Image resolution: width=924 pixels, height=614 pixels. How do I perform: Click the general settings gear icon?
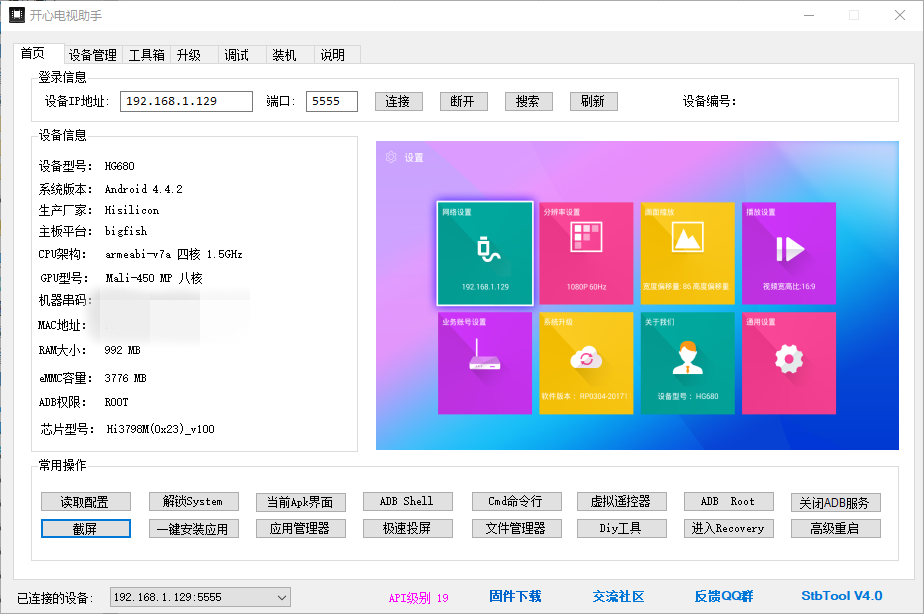tap(788, 359)
